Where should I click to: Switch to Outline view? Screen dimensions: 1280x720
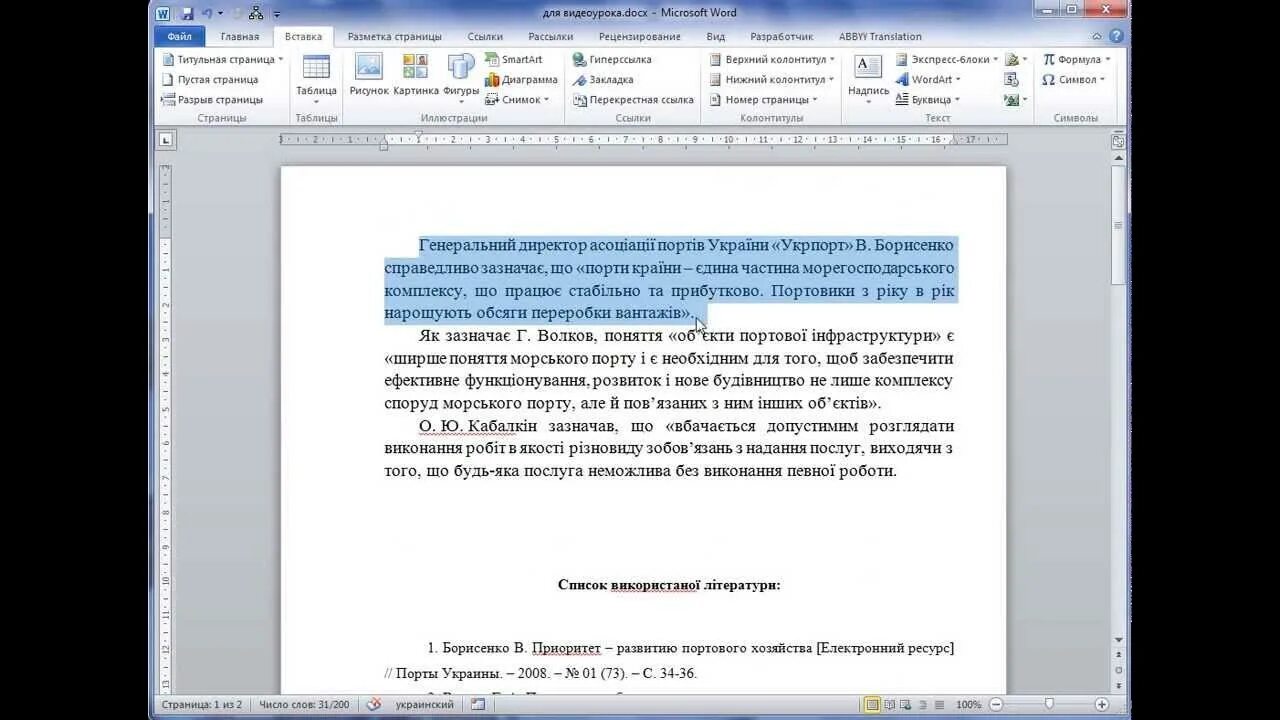tap(924, 704)
